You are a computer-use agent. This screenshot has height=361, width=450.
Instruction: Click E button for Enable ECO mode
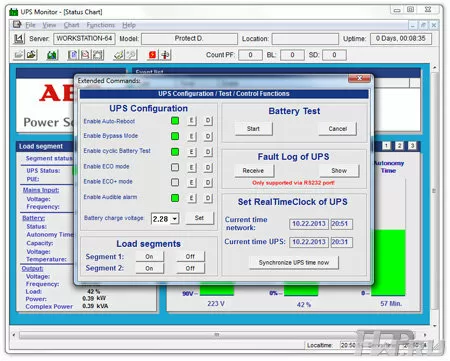tap(191, 167)
